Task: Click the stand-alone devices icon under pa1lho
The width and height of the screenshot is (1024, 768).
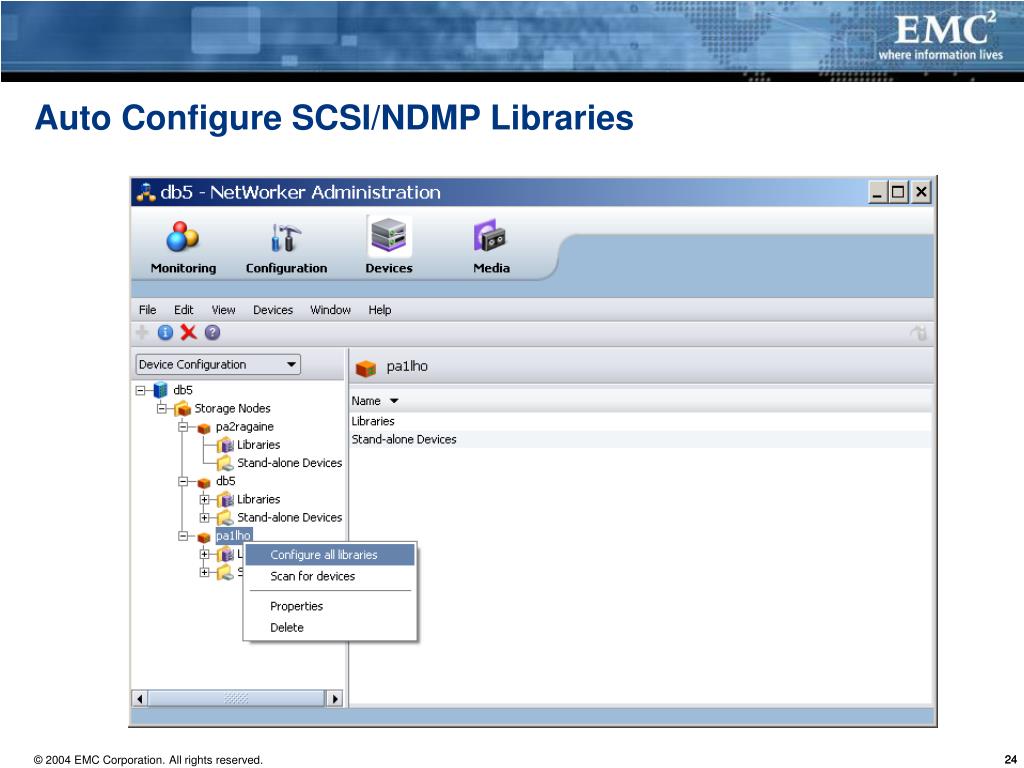Action: click(225, 573)
